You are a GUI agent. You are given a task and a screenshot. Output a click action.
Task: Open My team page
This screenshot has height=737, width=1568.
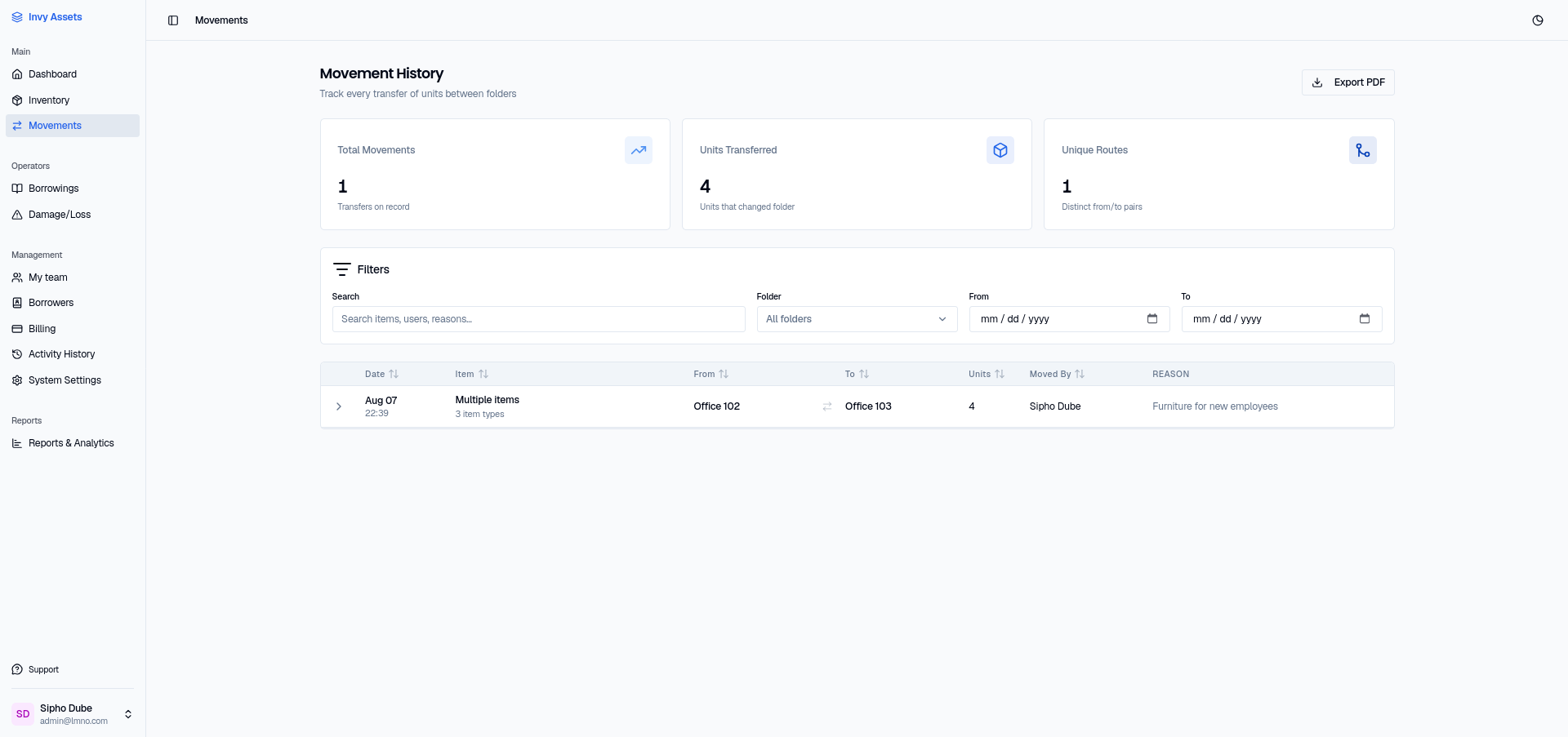point(73,277)
